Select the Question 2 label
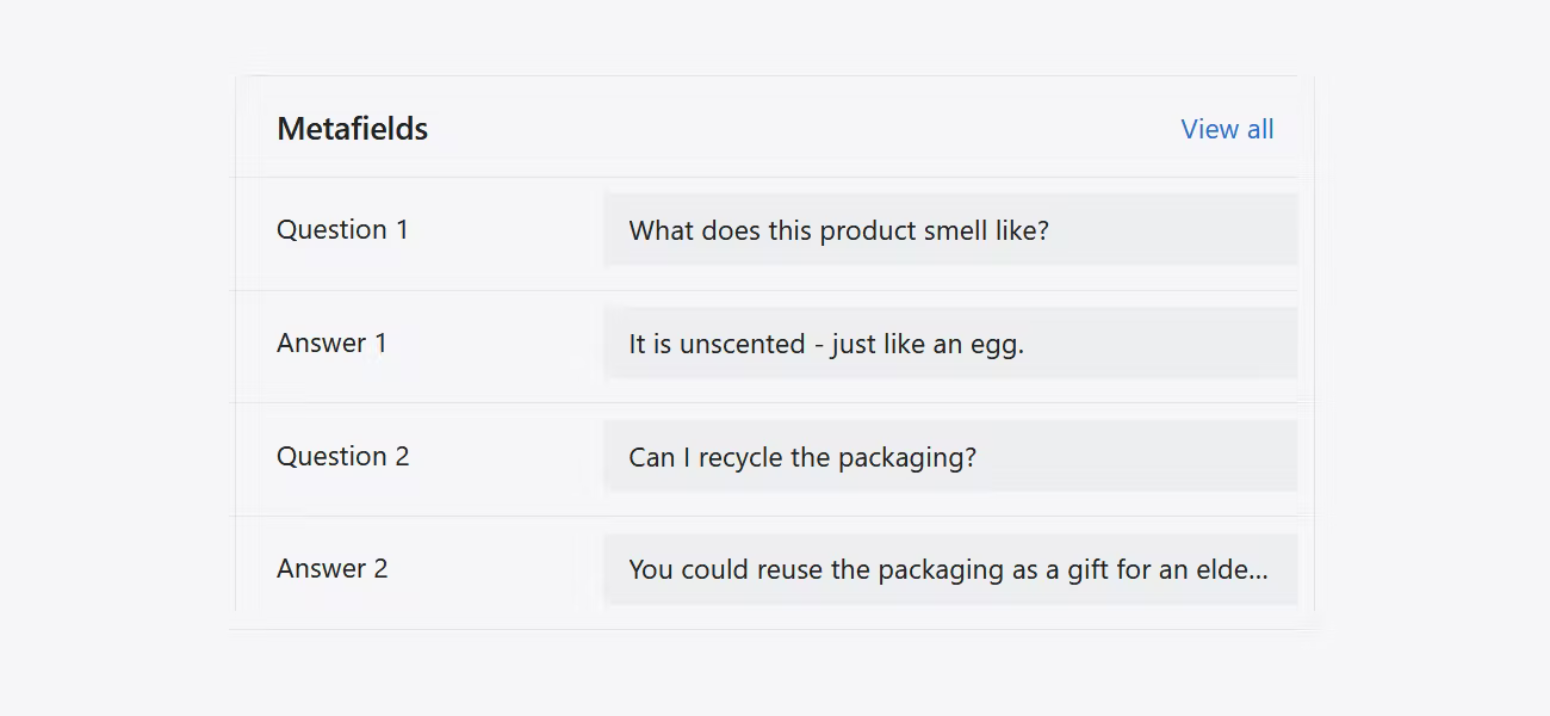Screen dimensions: 1550x716 [x=343, y=456]
